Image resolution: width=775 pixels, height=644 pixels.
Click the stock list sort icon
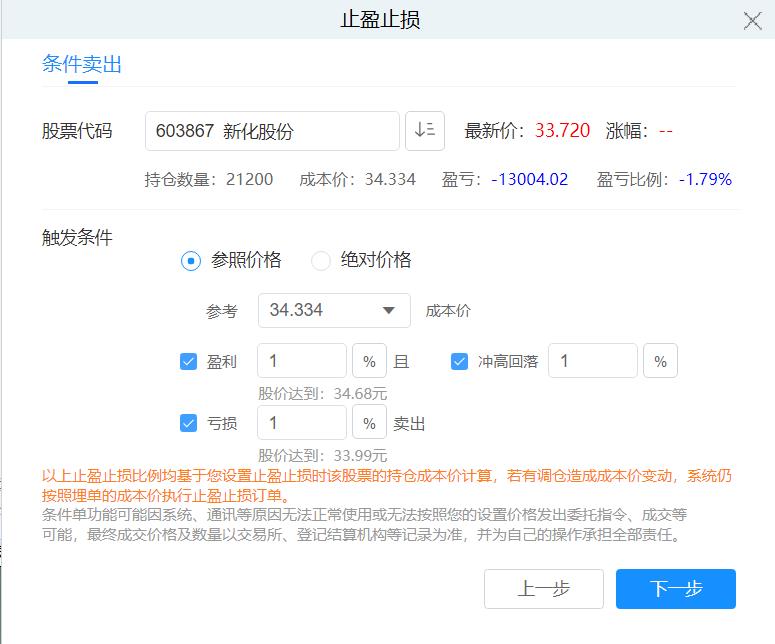(x=425, y=131)
